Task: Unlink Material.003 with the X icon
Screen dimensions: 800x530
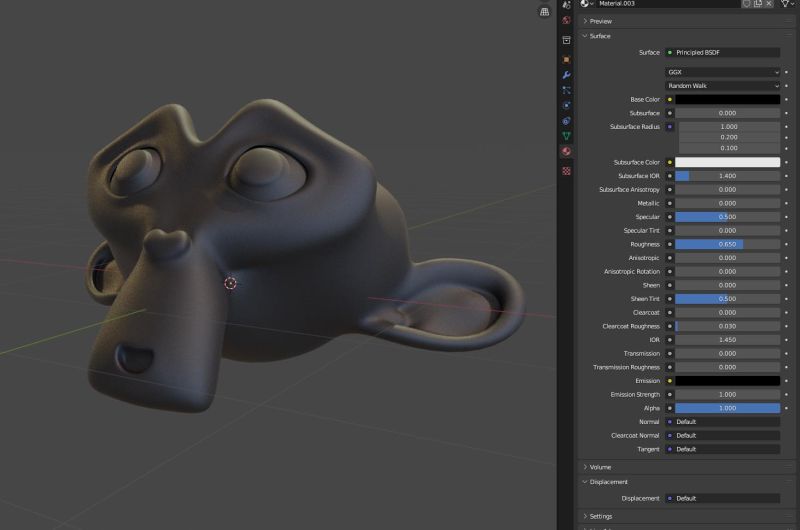Action: 769,4
